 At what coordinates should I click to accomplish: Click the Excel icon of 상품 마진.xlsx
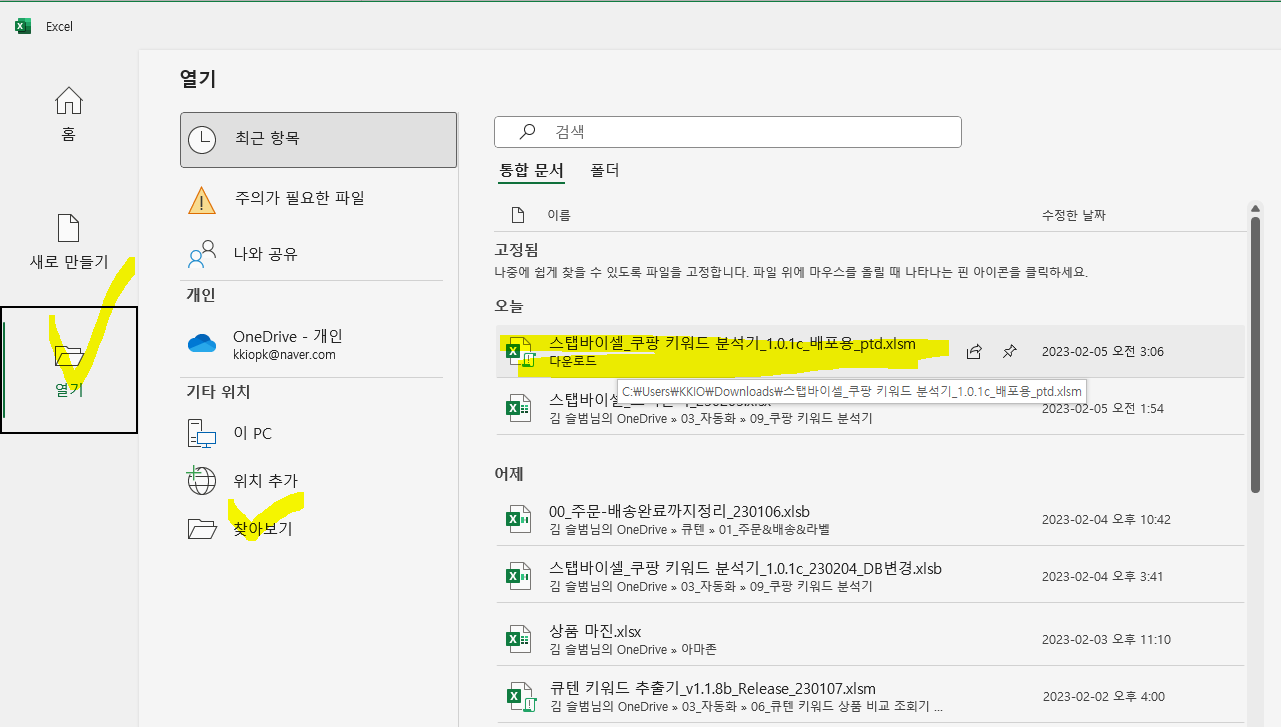coord(518,639)
